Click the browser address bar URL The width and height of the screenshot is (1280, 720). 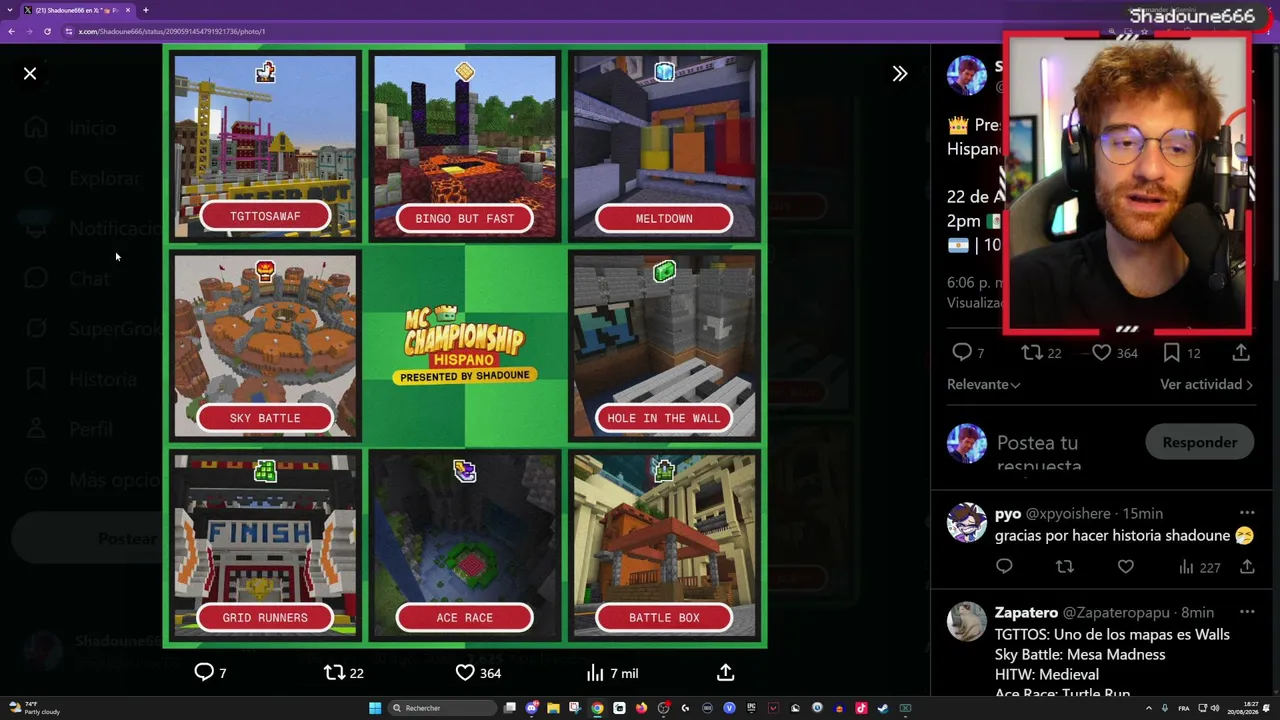[172, 31]
